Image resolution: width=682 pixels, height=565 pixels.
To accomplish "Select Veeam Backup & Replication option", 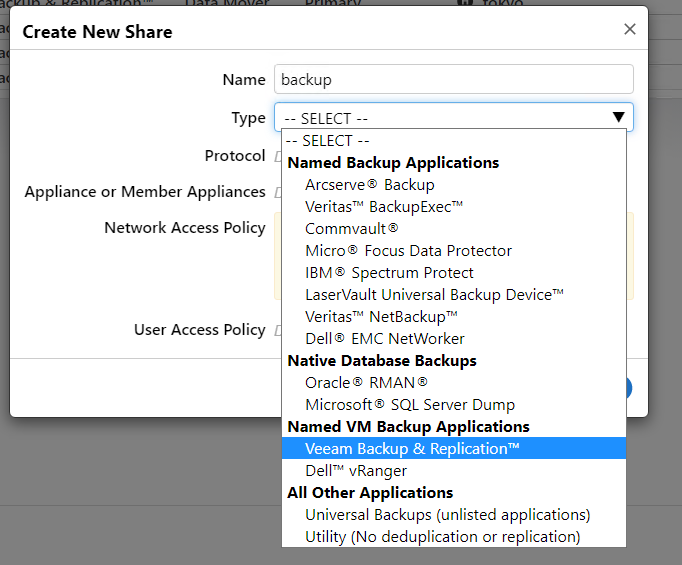I will point(454,448).
